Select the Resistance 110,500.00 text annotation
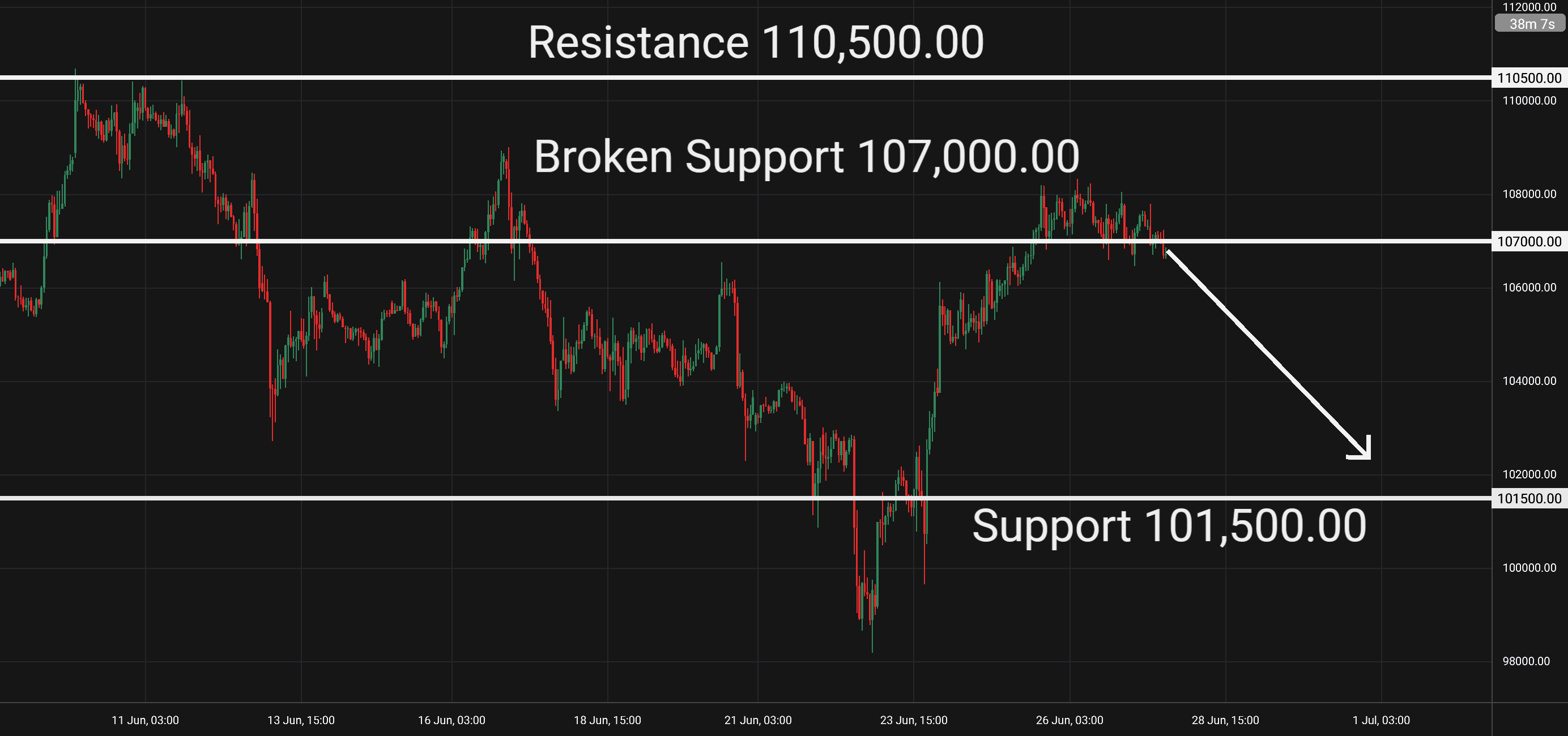This screenshot has height=736, width=1568. (x=756, y=42)
